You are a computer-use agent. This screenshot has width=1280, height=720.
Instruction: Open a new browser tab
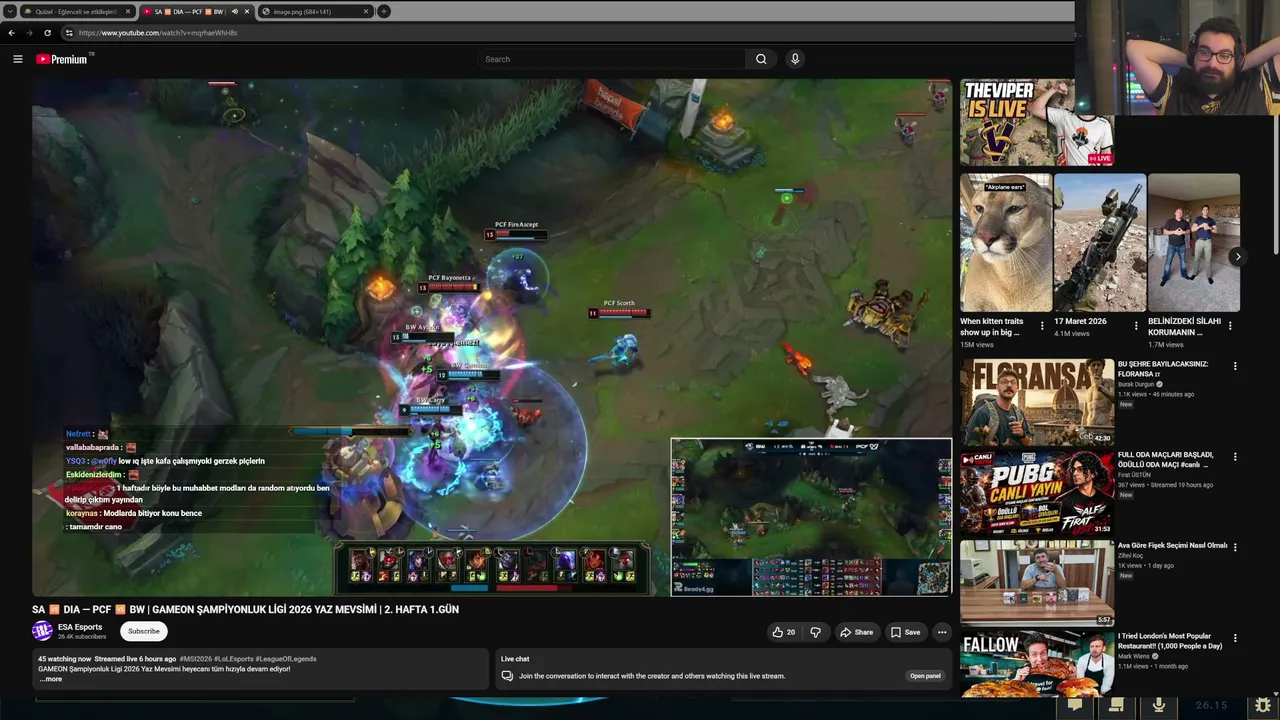click(383, 12)
